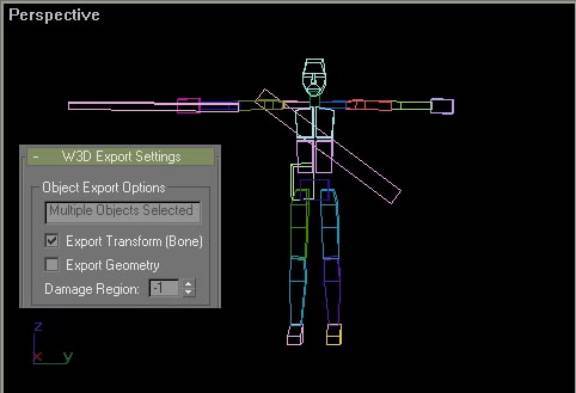Increase Damage Region with the up spinner arrow
This screenshot has width=576, height=393.
(188, 284)
